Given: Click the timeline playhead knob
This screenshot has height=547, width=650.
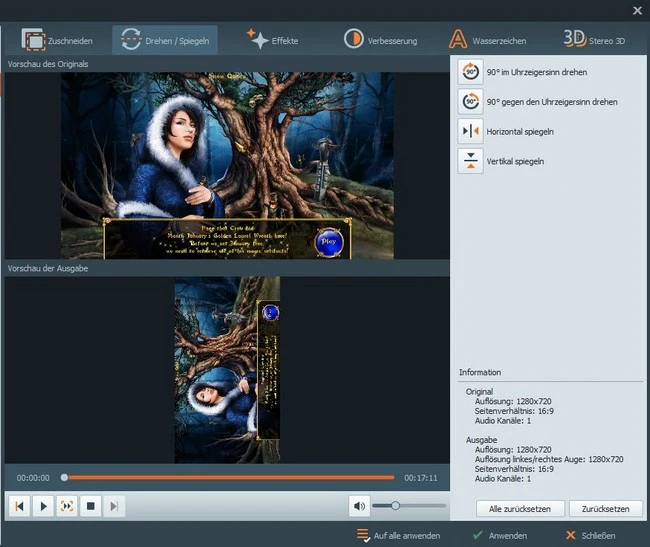Looking at the screenshot, I should pos(64,478).
